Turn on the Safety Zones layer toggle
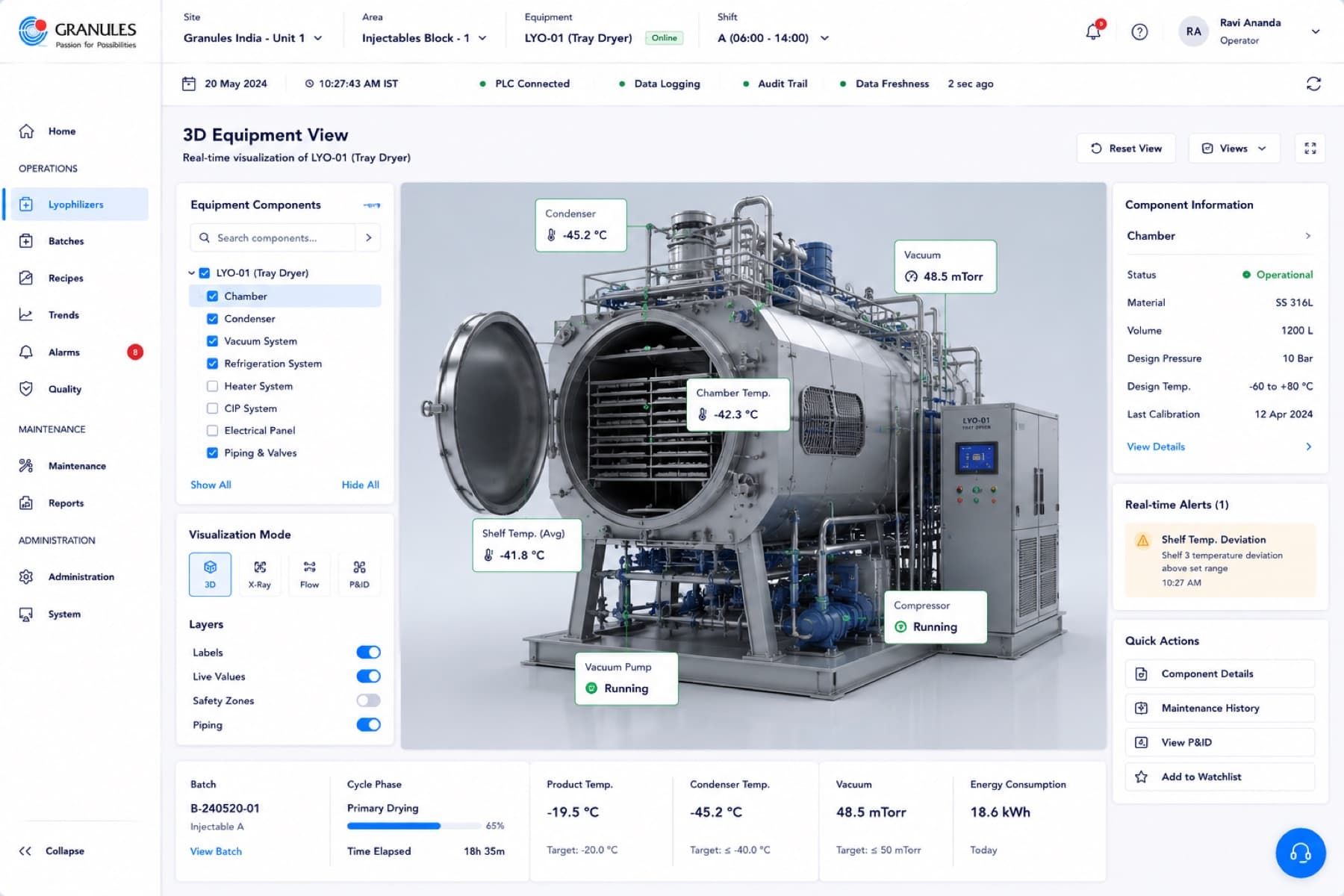The image size is (1344, 896). [x=368, y=700]
